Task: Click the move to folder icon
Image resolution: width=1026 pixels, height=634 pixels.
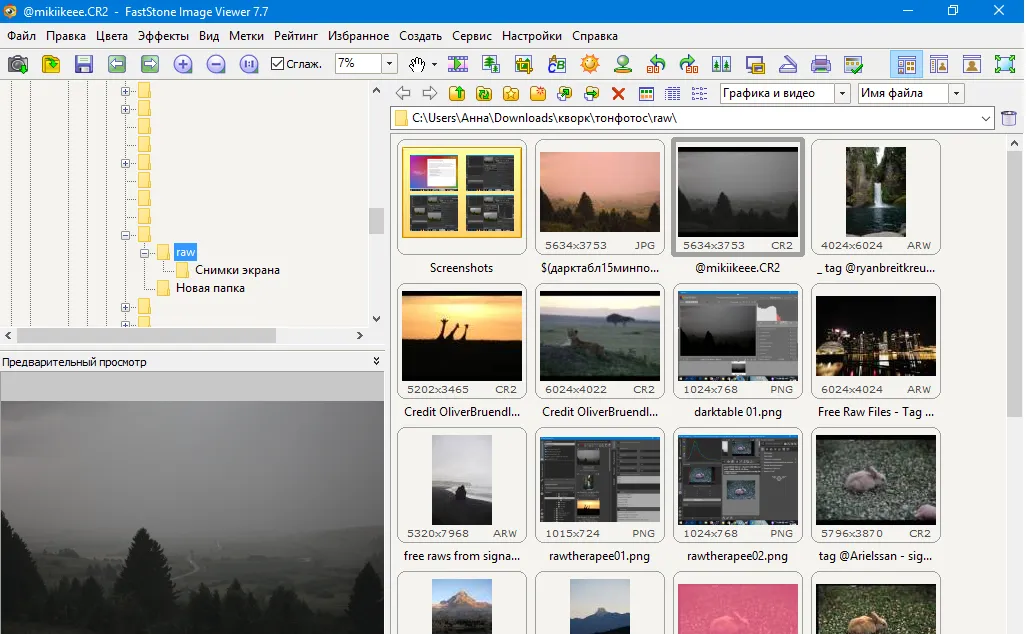Action: coord(591,94)
